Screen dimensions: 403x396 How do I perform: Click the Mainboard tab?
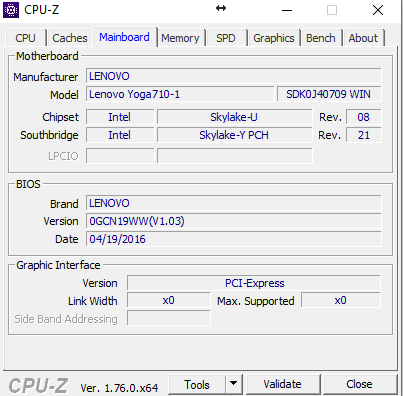[124, 37]
